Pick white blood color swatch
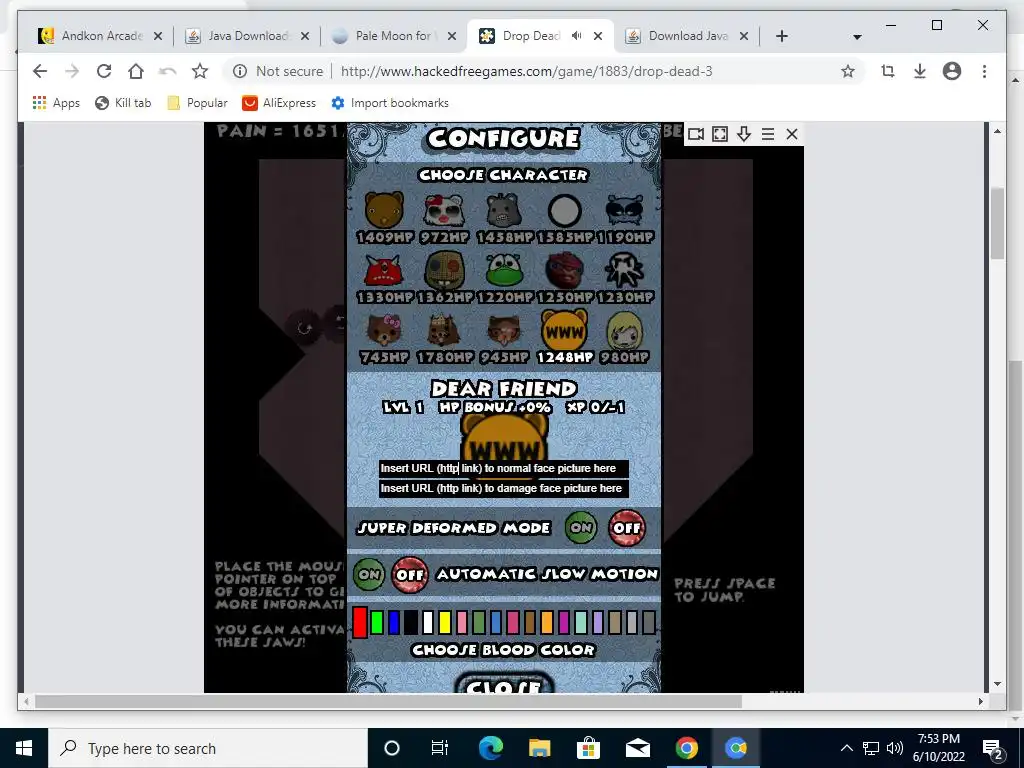Image resolution: width=1024 pixels, height=768 pixels. pyautogui.click(x=428, y=622)
